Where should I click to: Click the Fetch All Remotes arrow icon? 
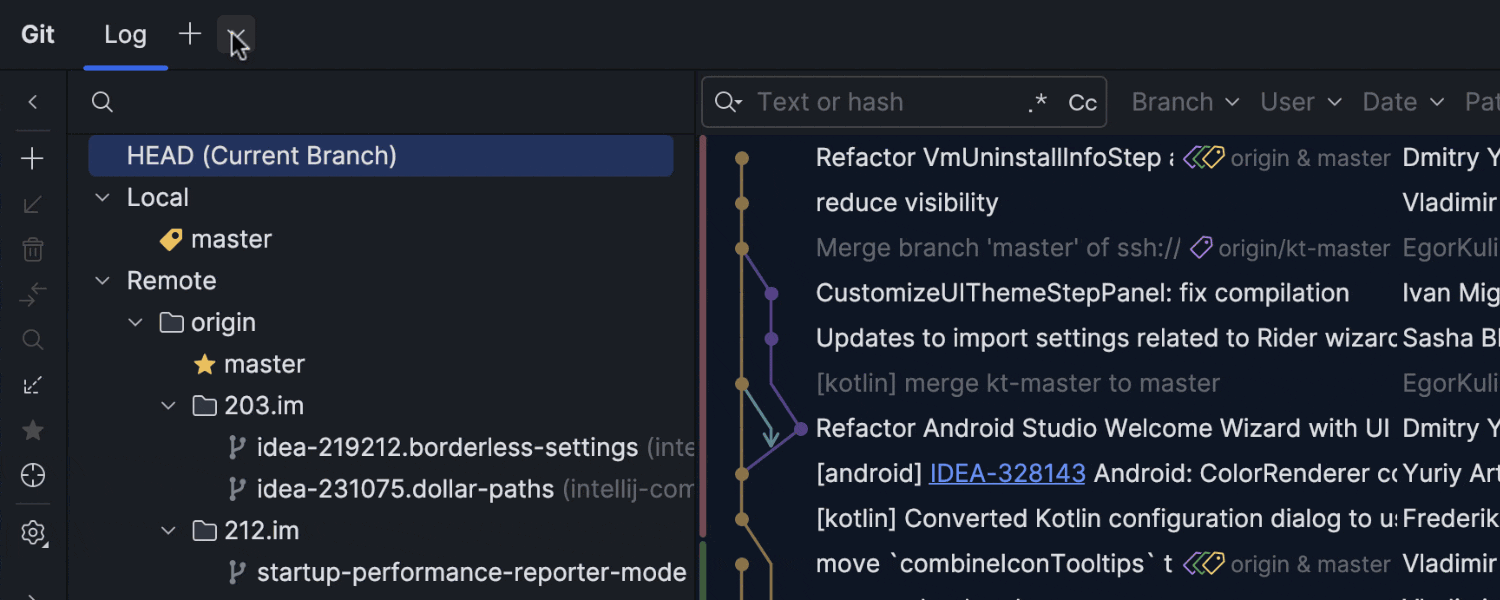click(33, 385)
